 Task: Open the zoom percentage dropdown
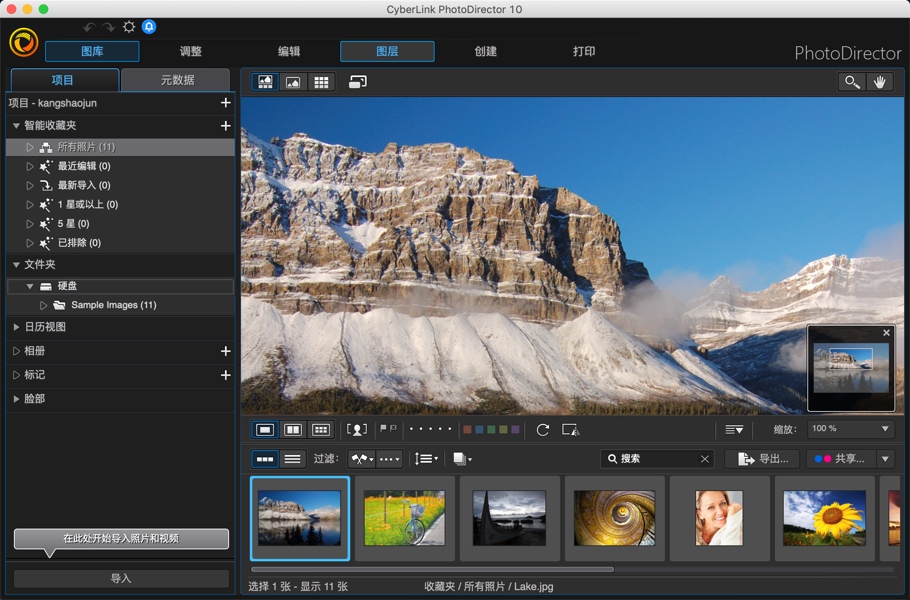849,429
